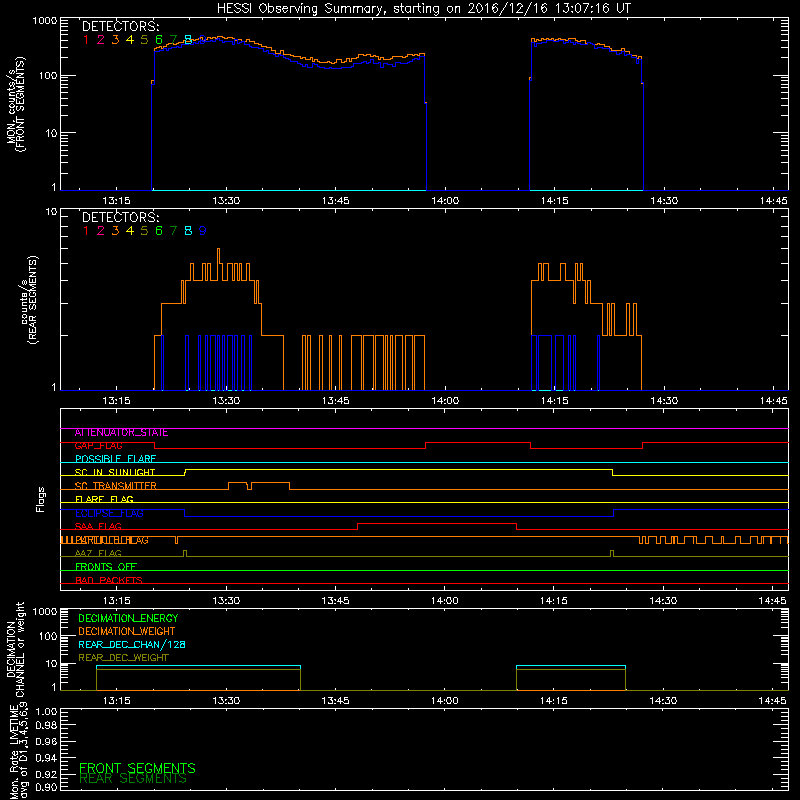Click cyan detector 8 in rear segments legend

coord(188,231)
